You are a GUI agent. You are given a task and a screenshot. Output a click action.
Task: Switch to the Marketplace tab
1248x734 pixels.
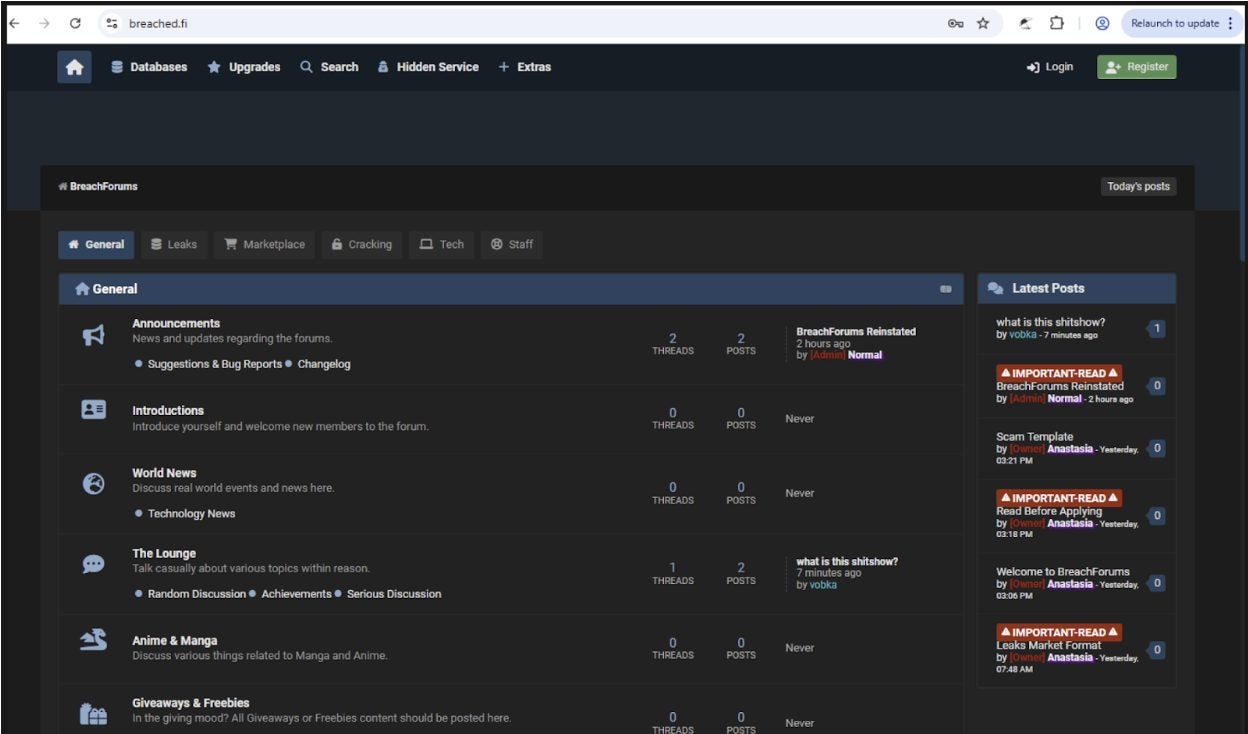pyautogui.click(x=265, y=244)
